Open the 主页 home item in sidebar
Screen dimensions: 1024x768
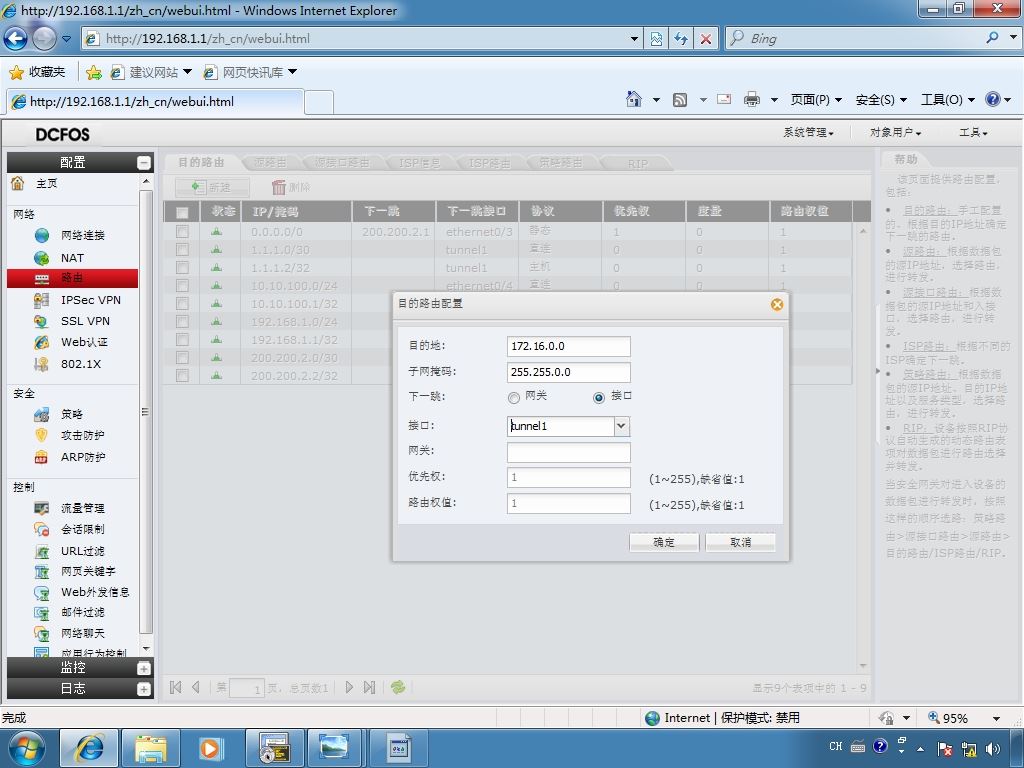pyautogui.click(x=46, y=184)
